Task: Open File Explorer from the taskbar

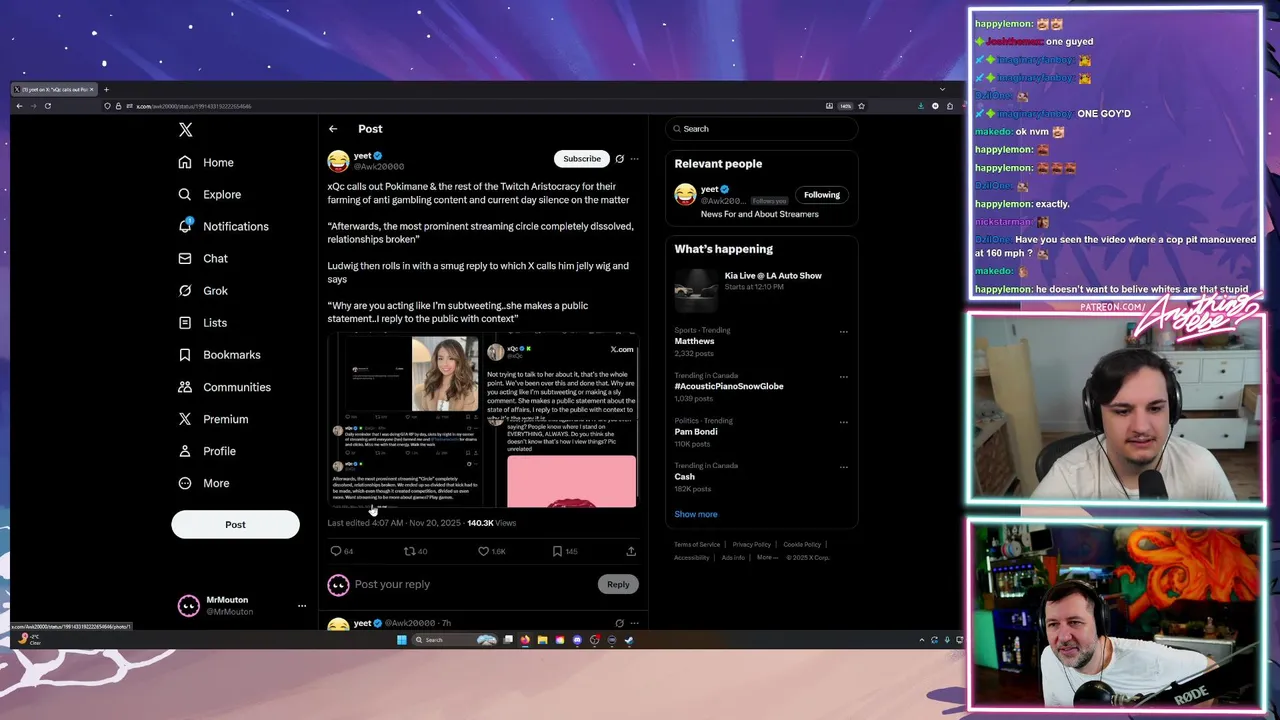Action: (542, 640)
